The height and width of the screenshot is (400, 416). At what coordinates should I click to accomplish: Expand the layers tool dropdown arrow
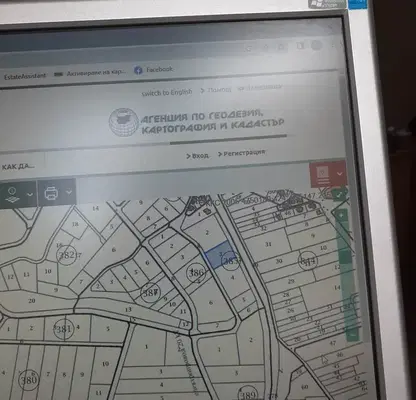click(30, 194)
